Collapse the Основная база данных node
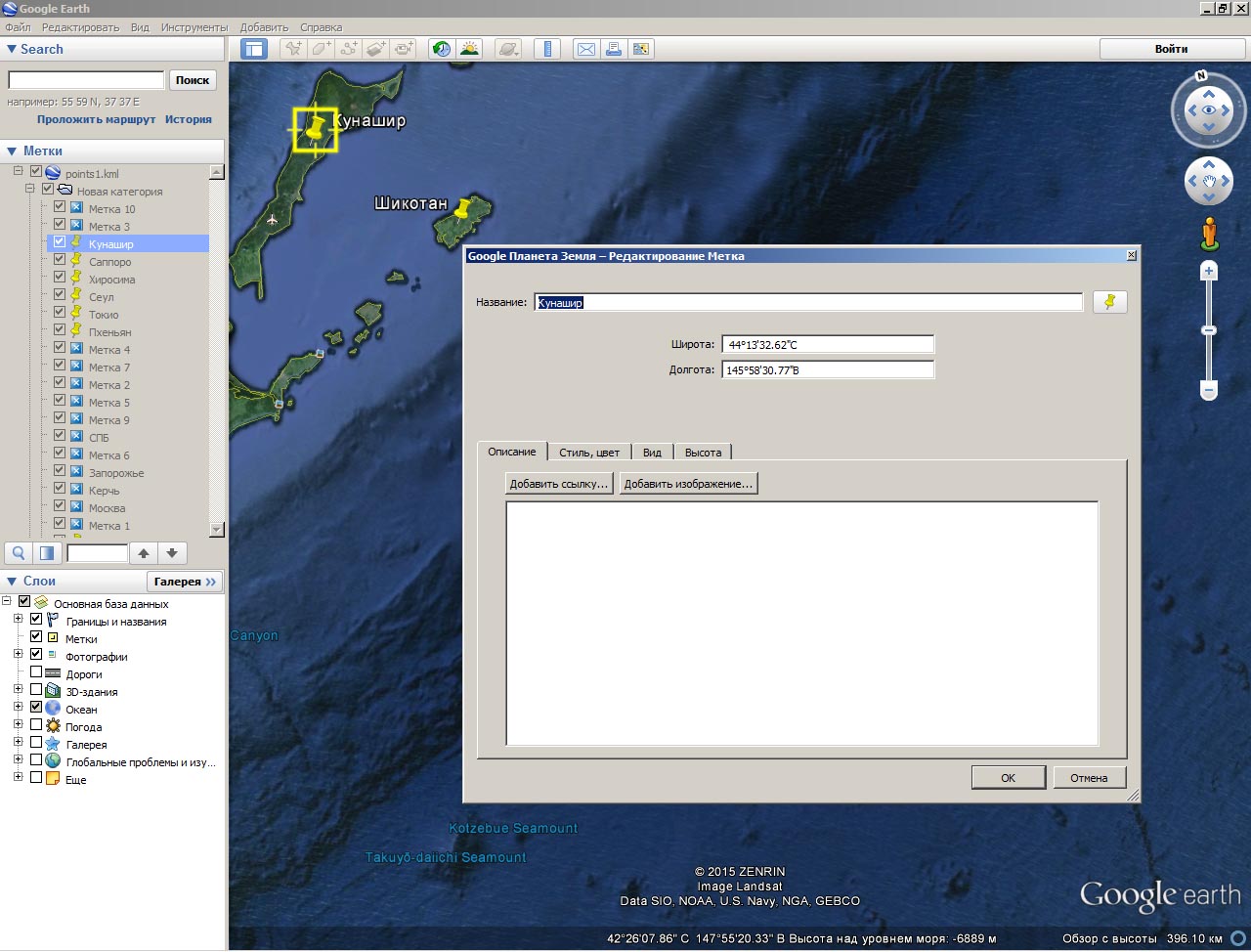Viewport: 1251px width, 952px height. point(6,602)
